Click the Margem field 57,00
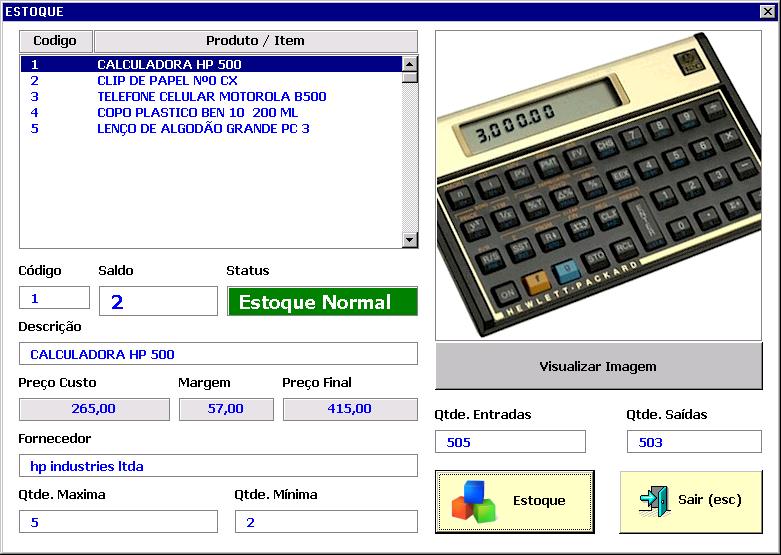Viewport: 781px width, 555px height. [x=226, y=409]
